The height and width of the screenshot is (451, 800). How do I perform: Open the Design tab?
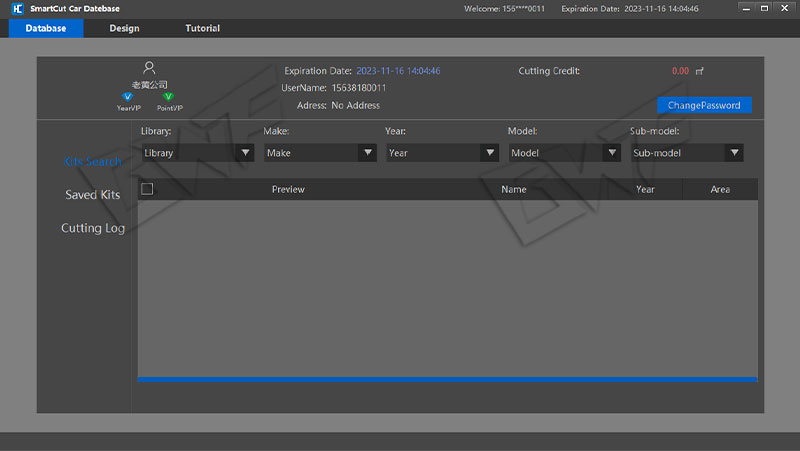124,28
